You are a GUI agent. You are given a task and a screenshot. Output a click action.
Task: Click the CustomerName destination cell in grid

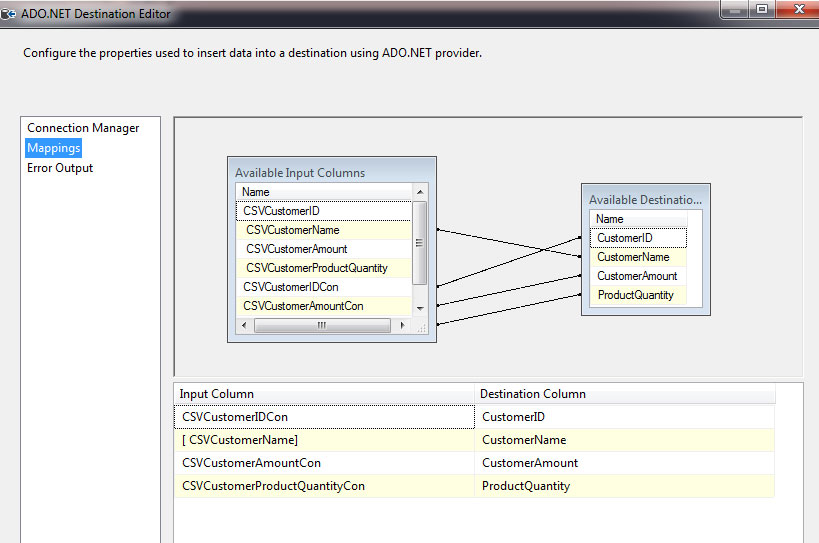click(x=625, y=440)
